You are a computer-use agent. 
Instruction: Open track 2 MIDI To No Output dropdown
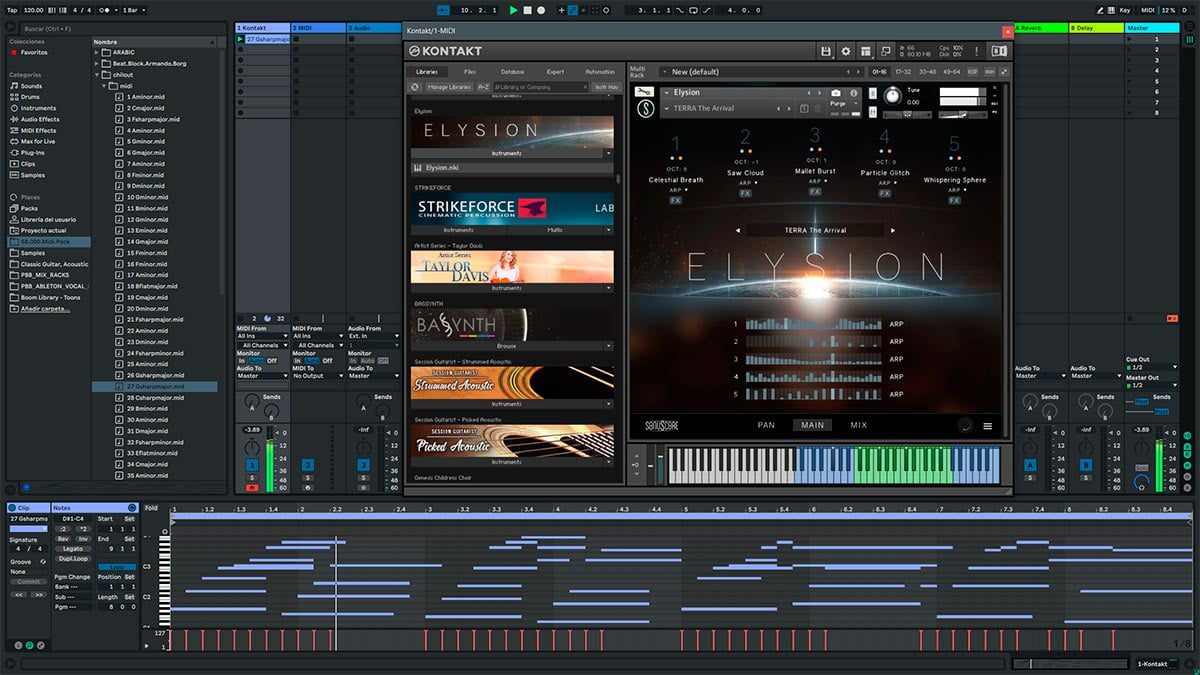318,376
